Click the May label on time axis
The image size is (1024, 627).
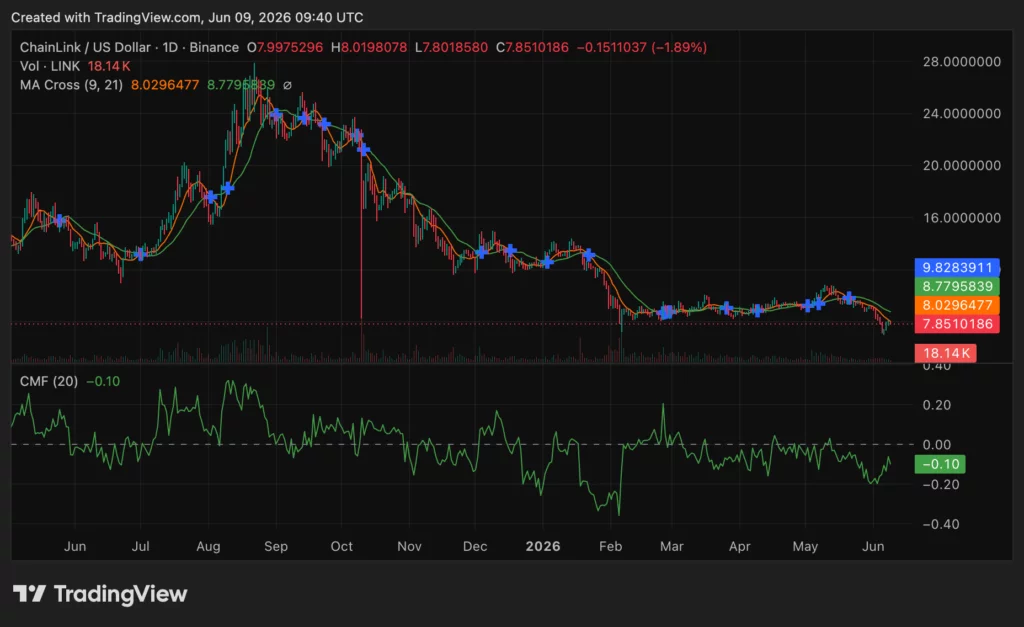[x=805, y=547]
